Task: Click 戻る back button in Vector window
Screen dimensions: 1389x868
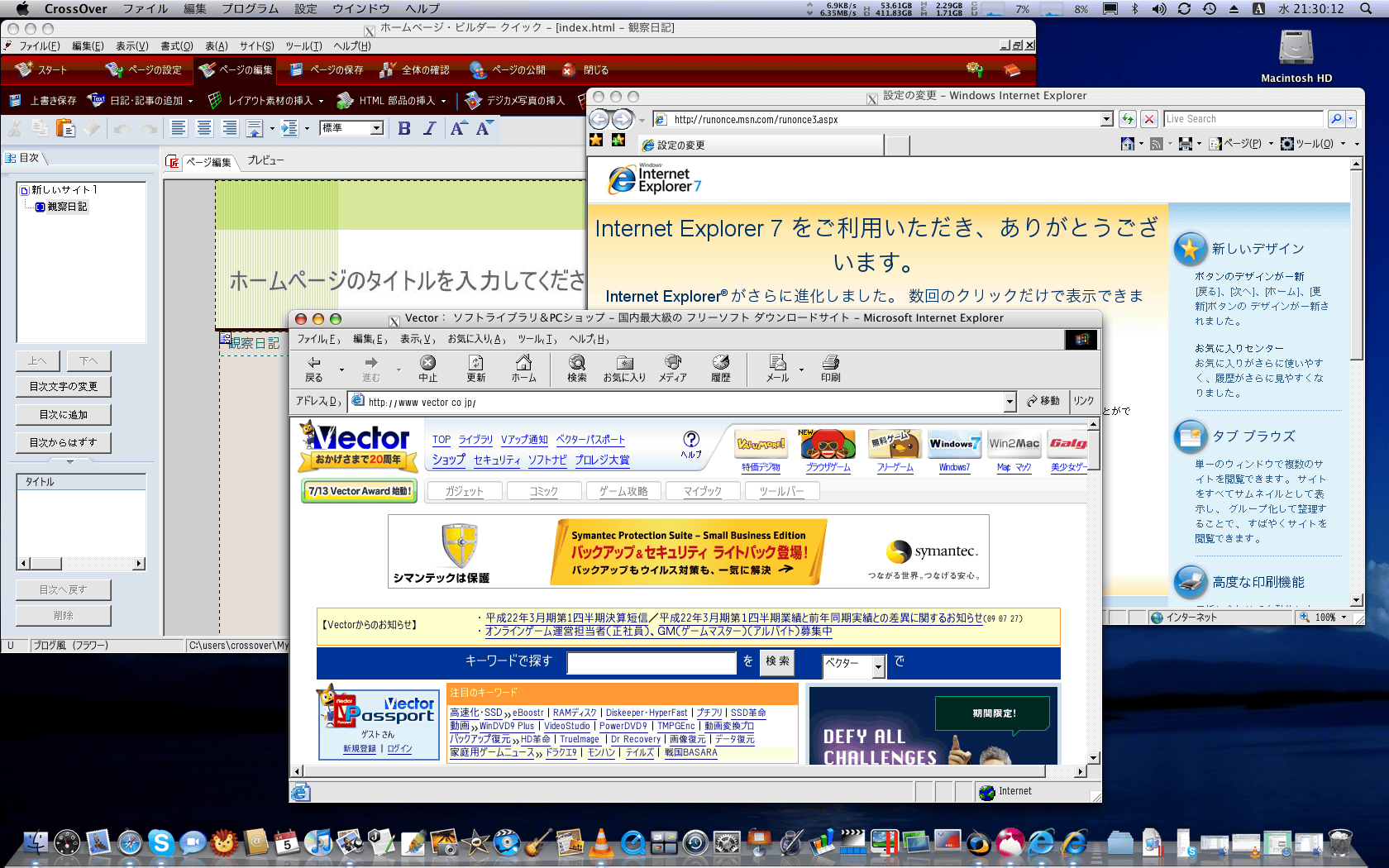Action: pos(314,369)
